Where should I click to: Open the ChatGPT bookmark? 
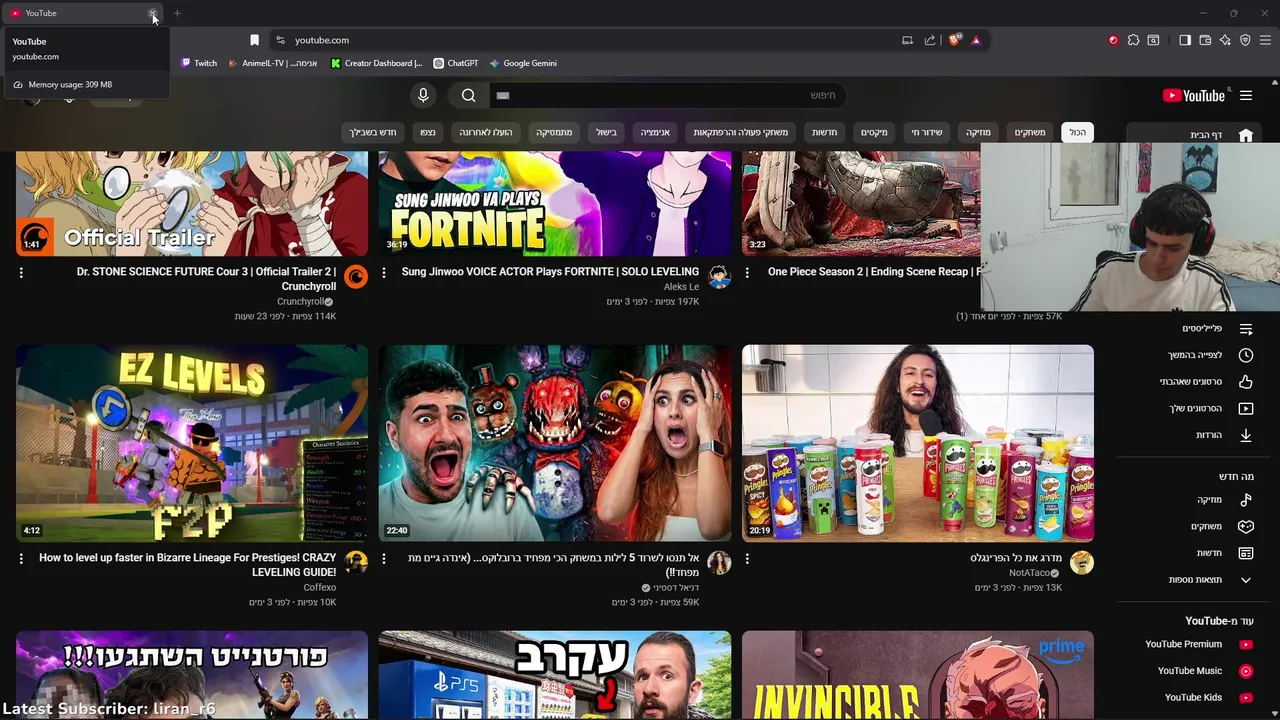click(456, 63)
